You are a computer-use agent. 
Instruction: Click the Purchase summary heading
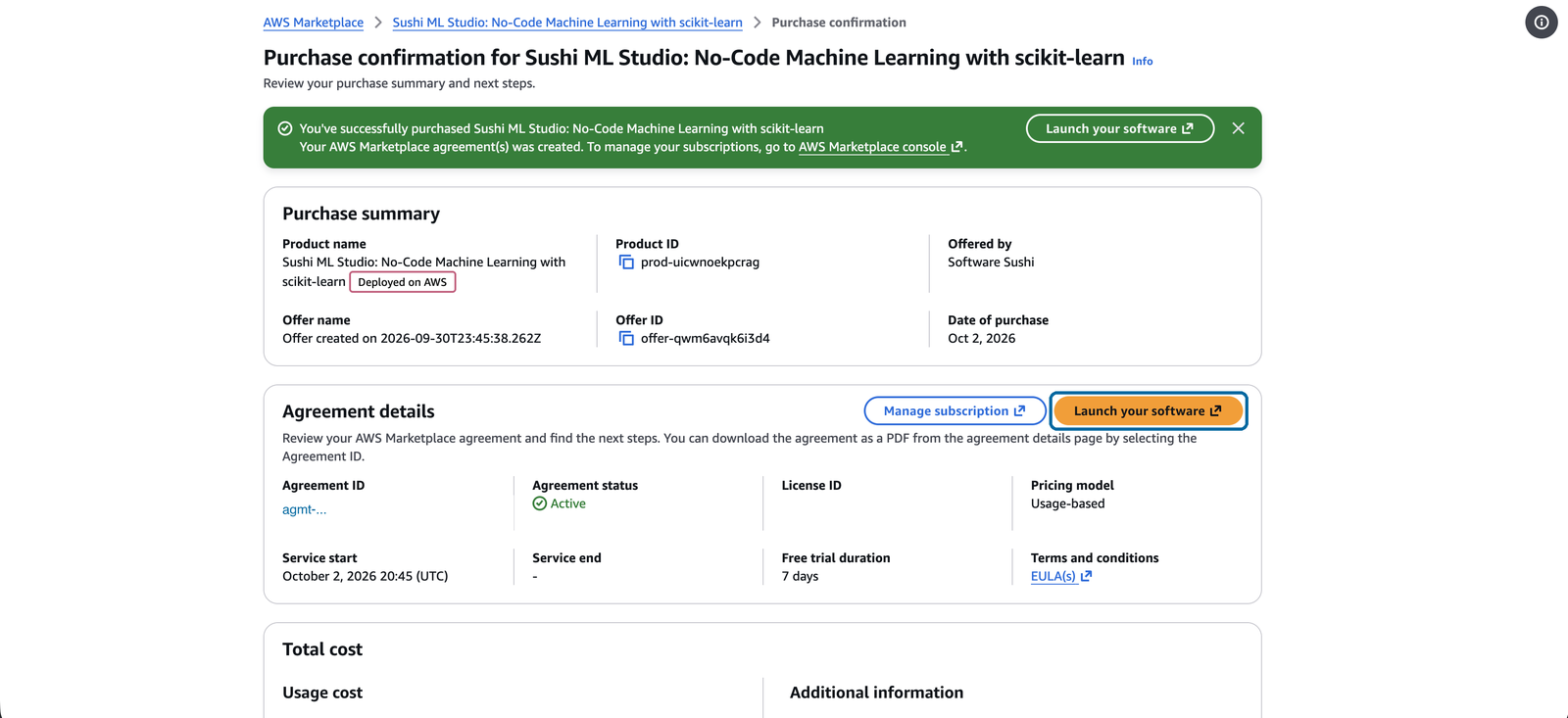point(361,214)
